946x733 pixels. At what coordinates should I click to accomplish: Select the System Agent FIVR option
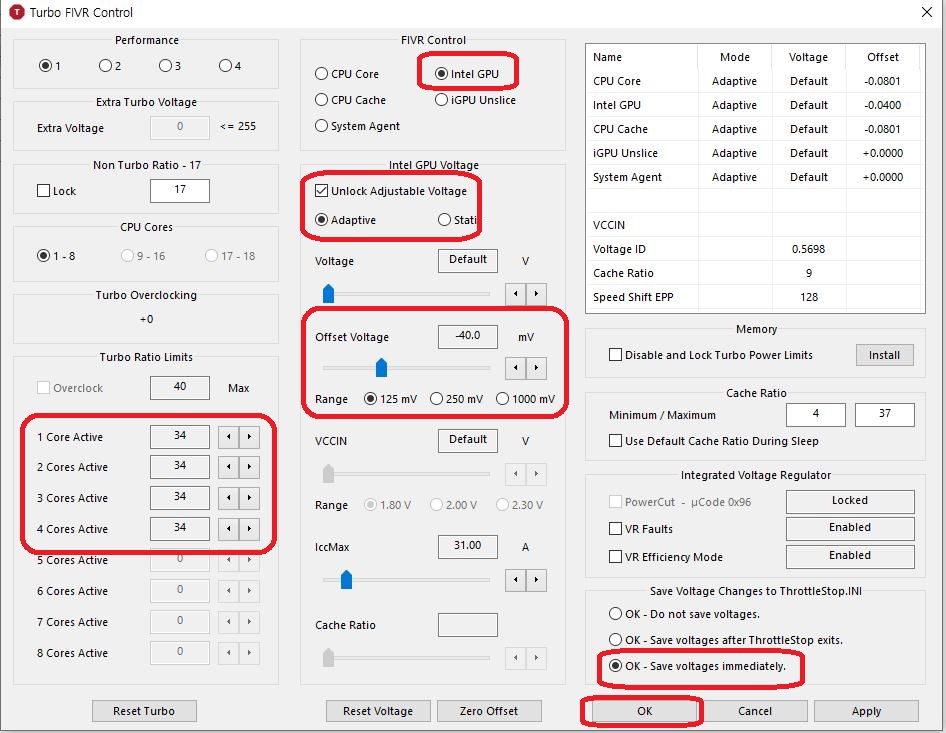tap(357, 125)
